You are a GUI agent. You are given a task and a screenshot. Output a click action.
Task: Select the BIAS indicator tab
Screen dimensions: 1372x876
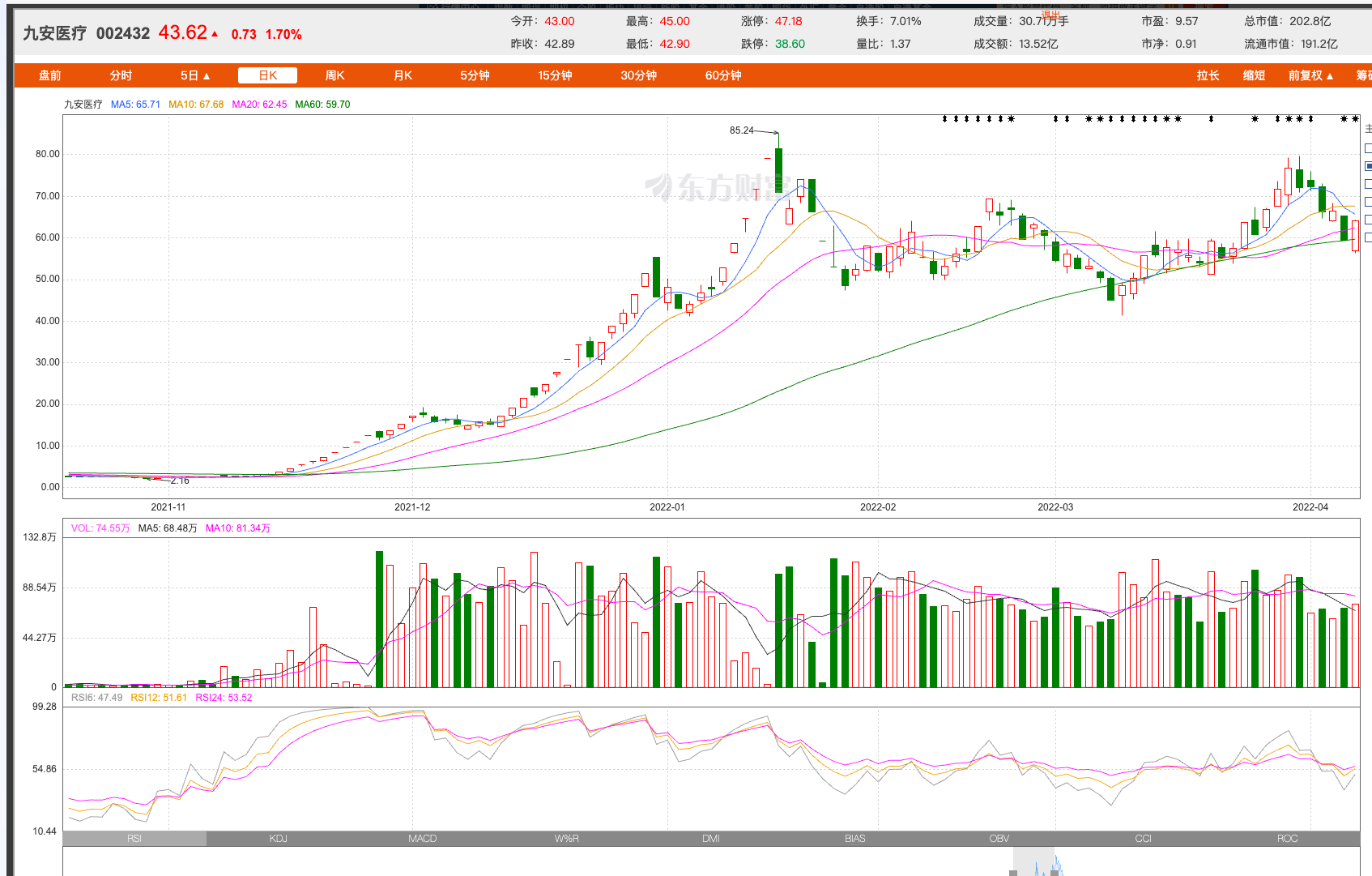pyautogui.click(x=855, y=839)
